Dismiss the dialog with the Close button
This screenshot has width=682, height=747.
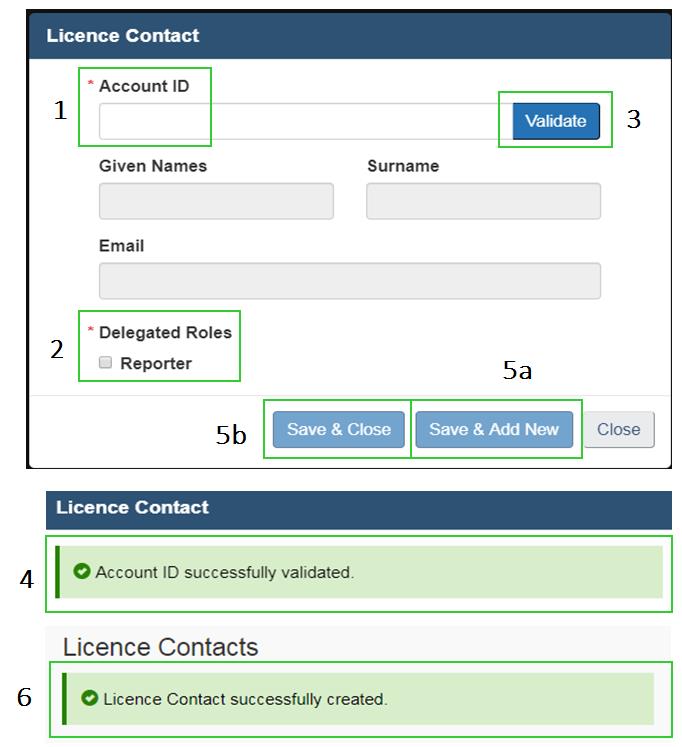618,430
